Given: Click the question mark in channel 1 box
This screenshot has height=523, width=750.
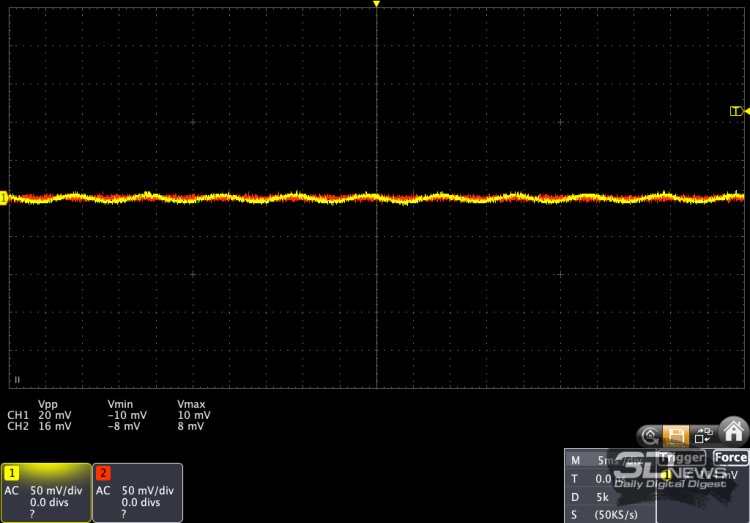Looking at the screenshot, I should coord(32,514).
